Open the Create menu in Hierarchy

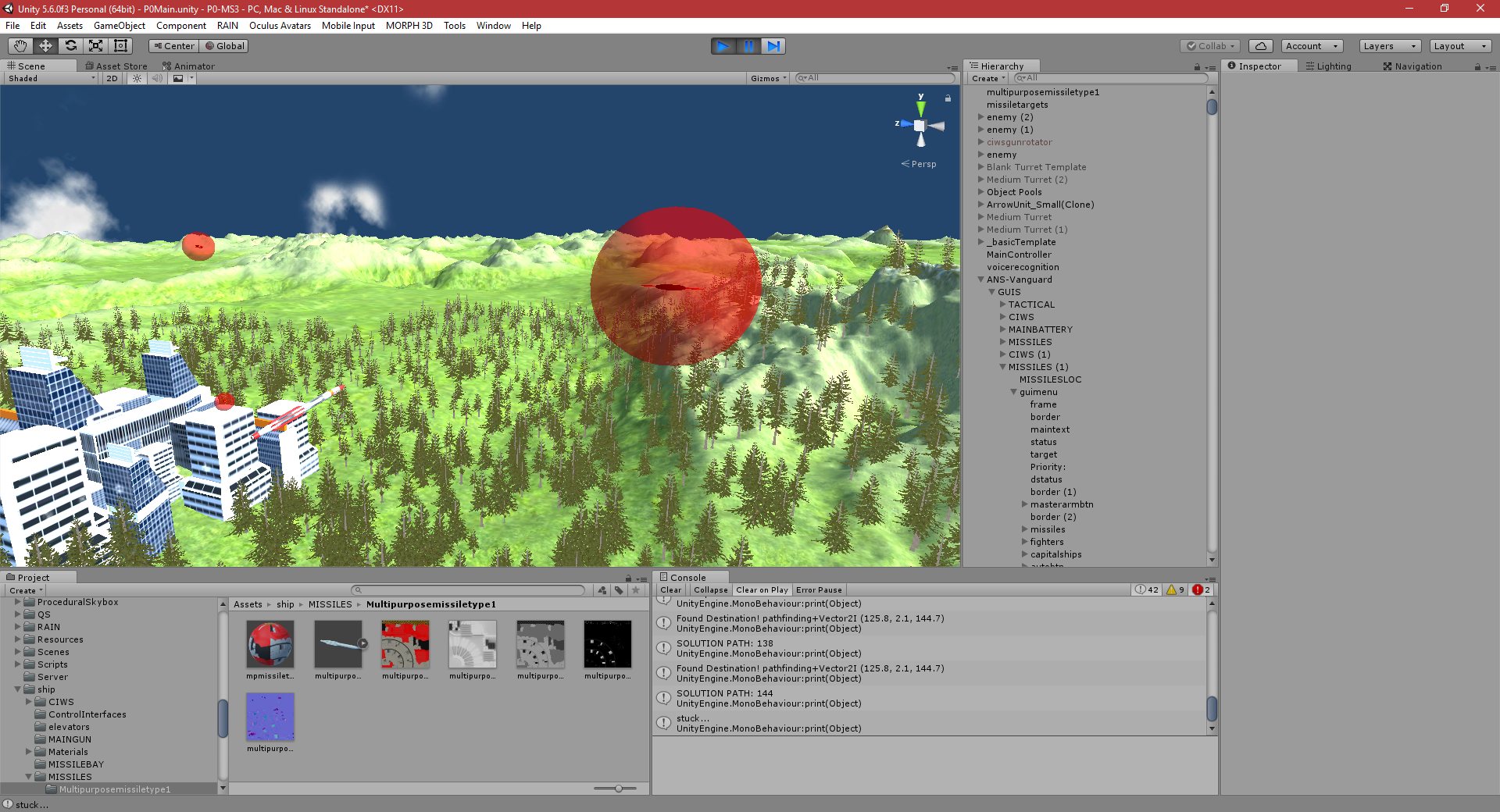(x=985, y=79)
